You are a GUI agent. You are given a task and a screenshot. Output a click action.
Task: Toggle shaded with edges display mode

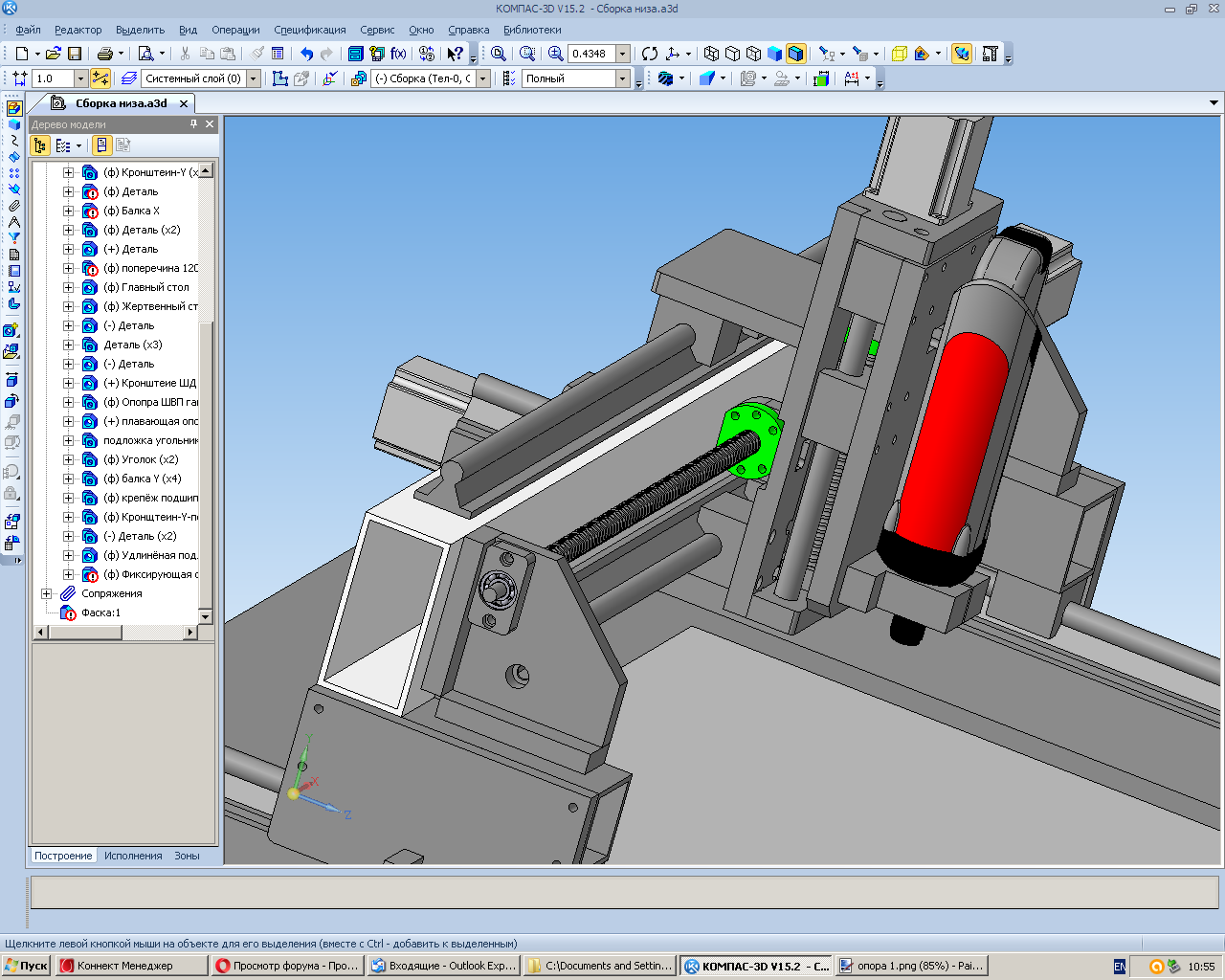[795, 54]
